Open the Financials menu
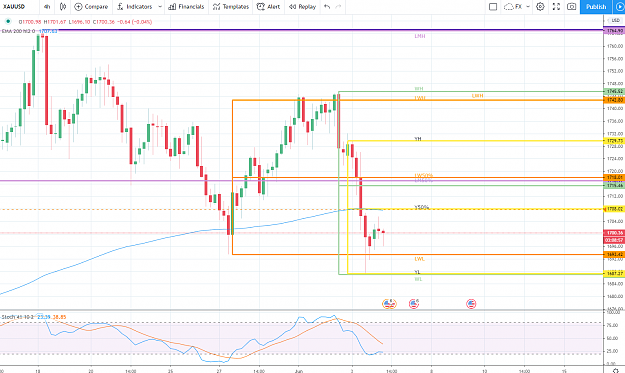The image size is (625, 373). [186, 6]
